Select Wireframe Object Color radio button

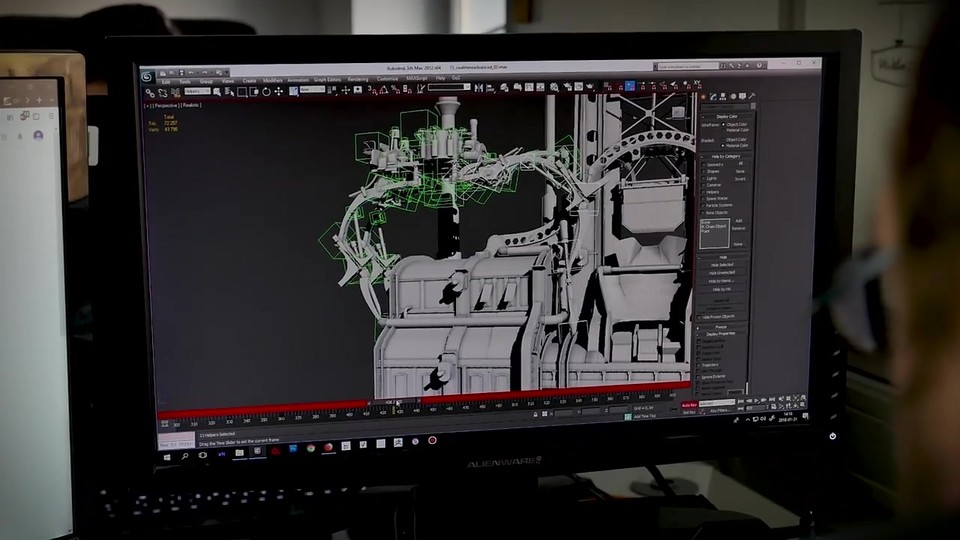pyautogui.click(x=723, y=124)
